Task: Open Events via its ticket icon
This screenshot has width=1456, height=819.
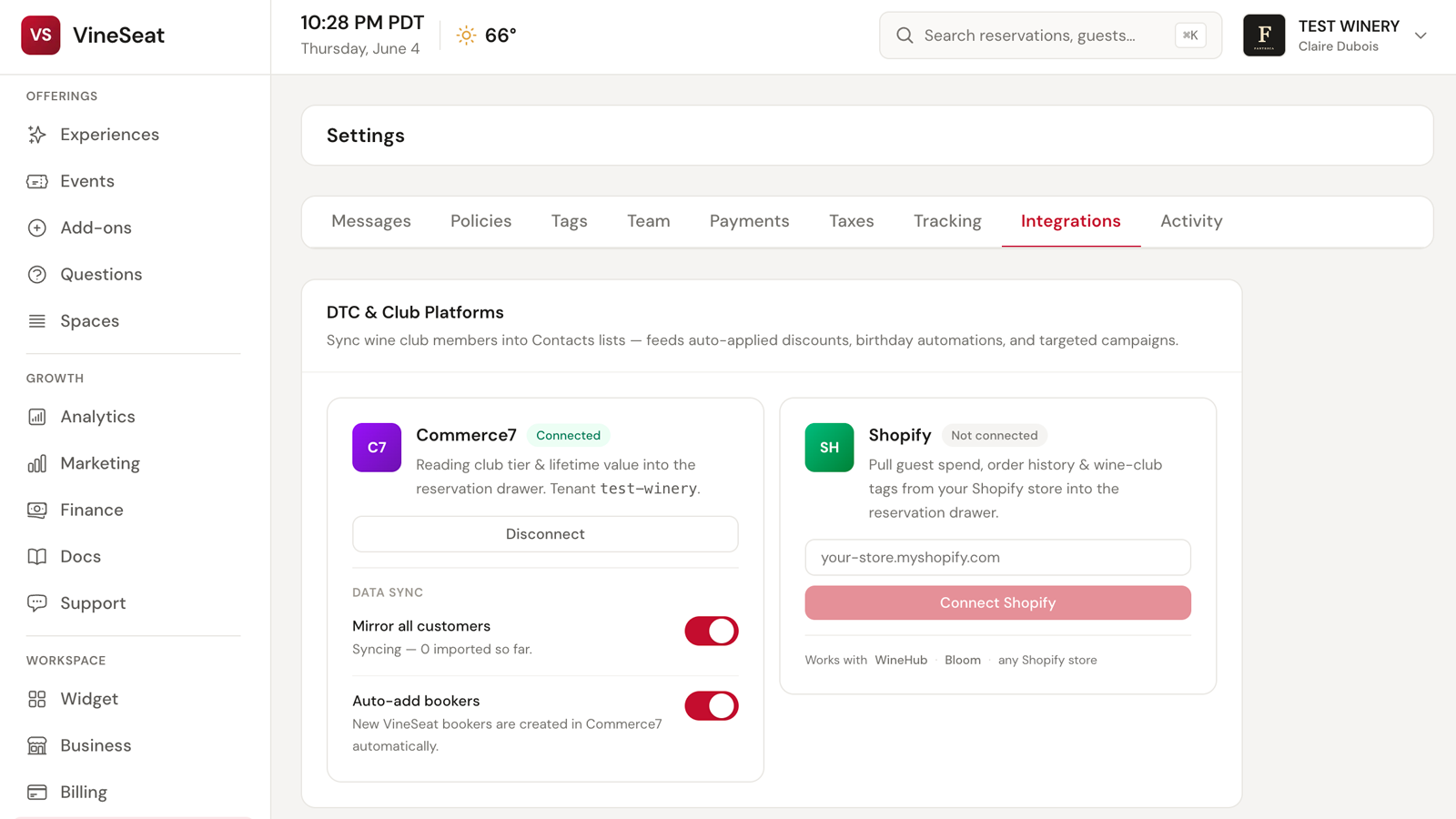Action: point(37,181)
